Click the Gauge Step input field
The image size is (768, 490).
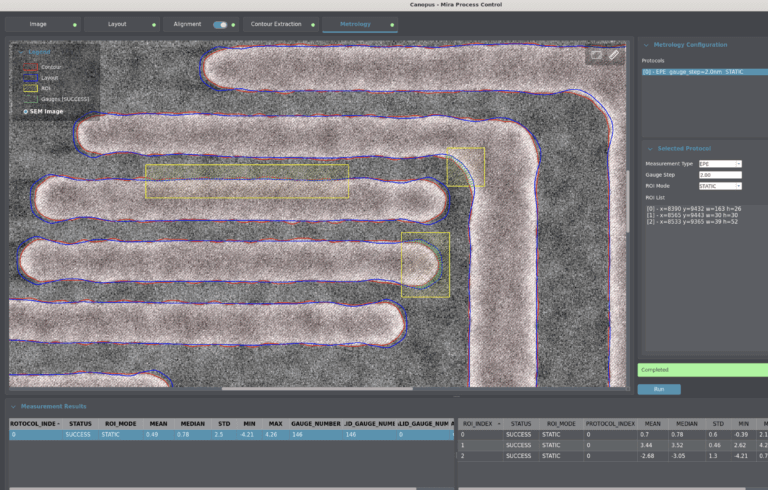720,175
